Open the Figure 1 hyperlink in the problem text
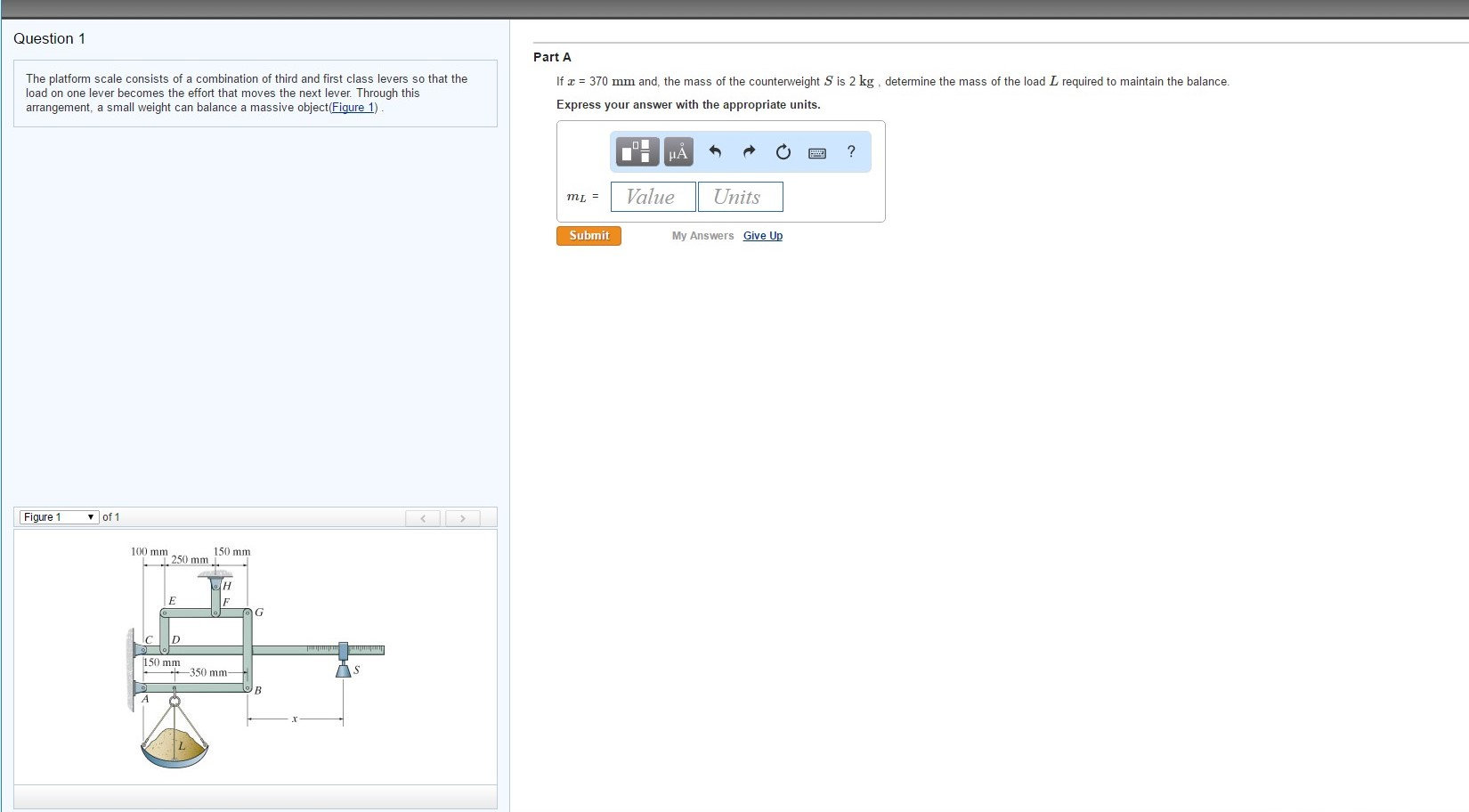The width and height of the screenshot is (1469, 812). 353,107
